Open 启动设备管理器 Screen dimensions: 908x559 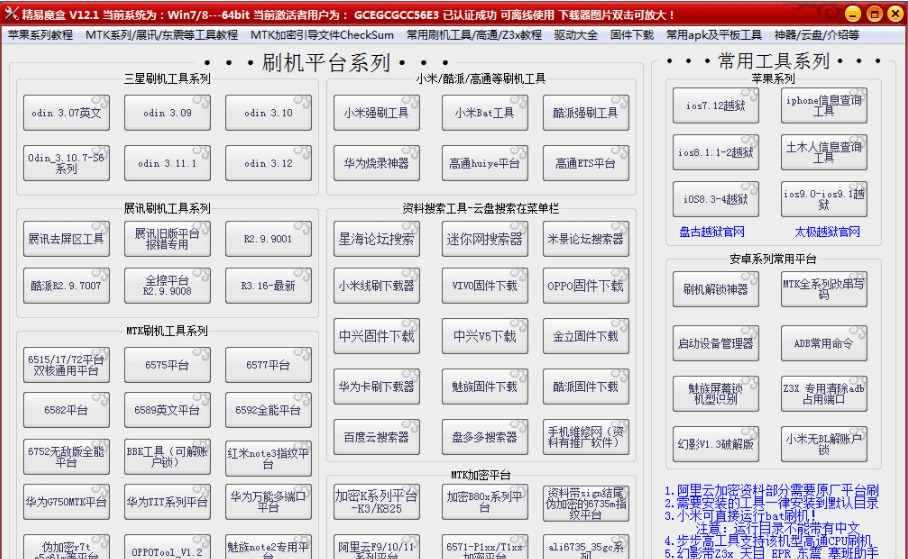(716, 343)
